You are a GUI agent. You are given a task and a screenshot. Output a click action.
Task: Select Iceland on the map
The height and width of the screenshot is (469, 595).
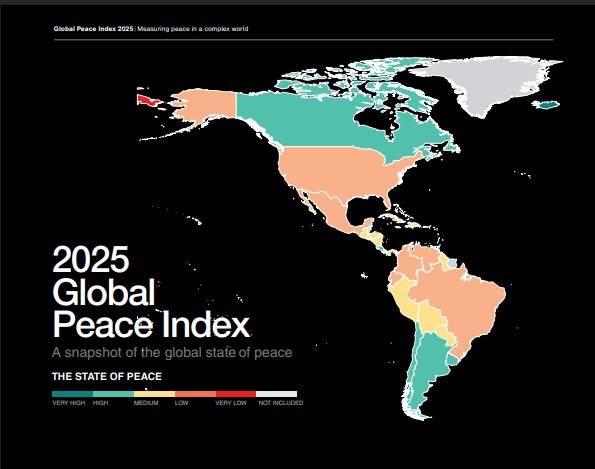click(x=546, y=105)
